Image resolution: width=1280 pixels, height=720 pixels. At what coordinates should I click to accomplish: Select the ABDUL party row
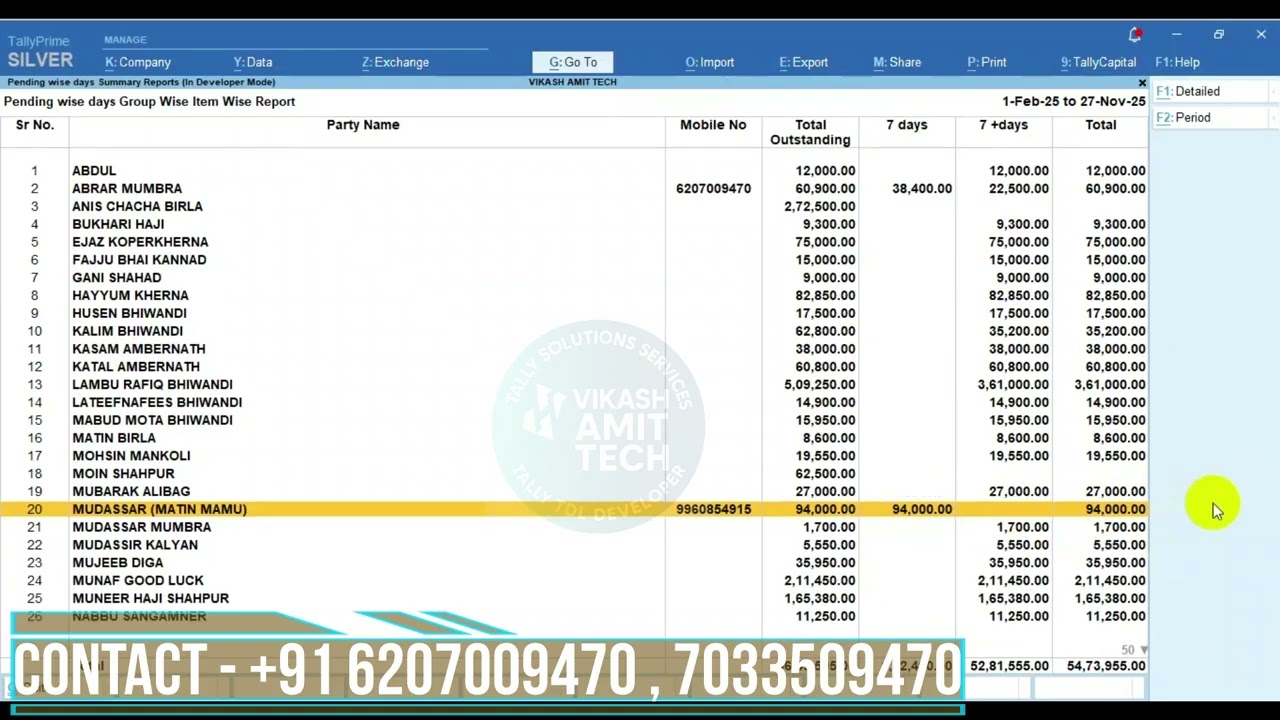click(573, 171)
